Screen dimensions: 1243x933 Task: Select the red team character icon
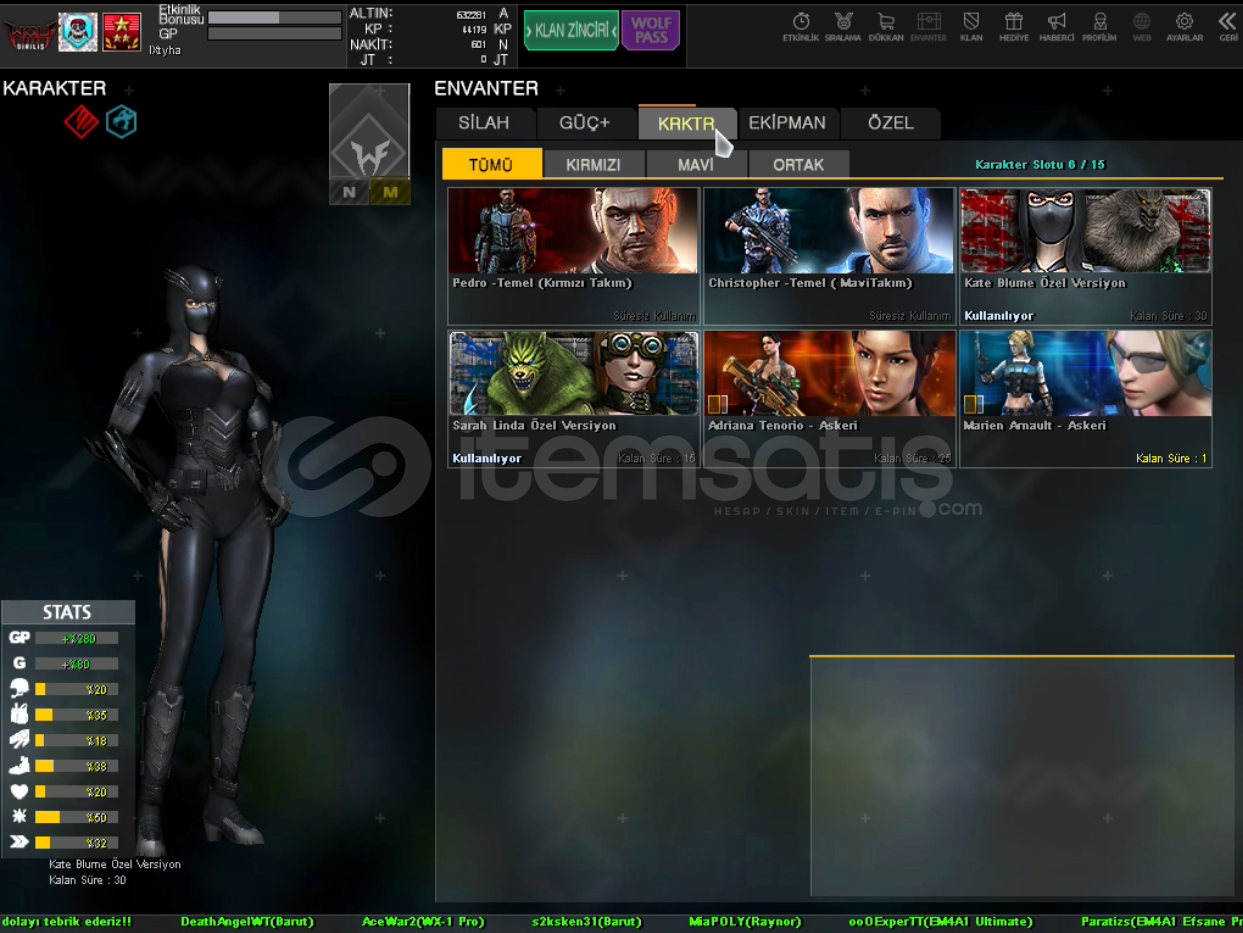[81, 122]
